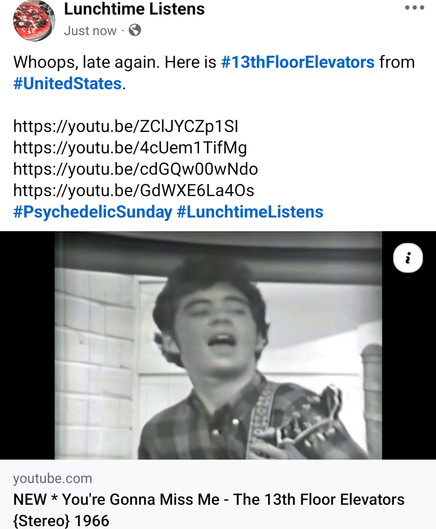Open the youtu.be/4cUem1TifMg link
Screen dimensions: 436x529
point(130,148)
